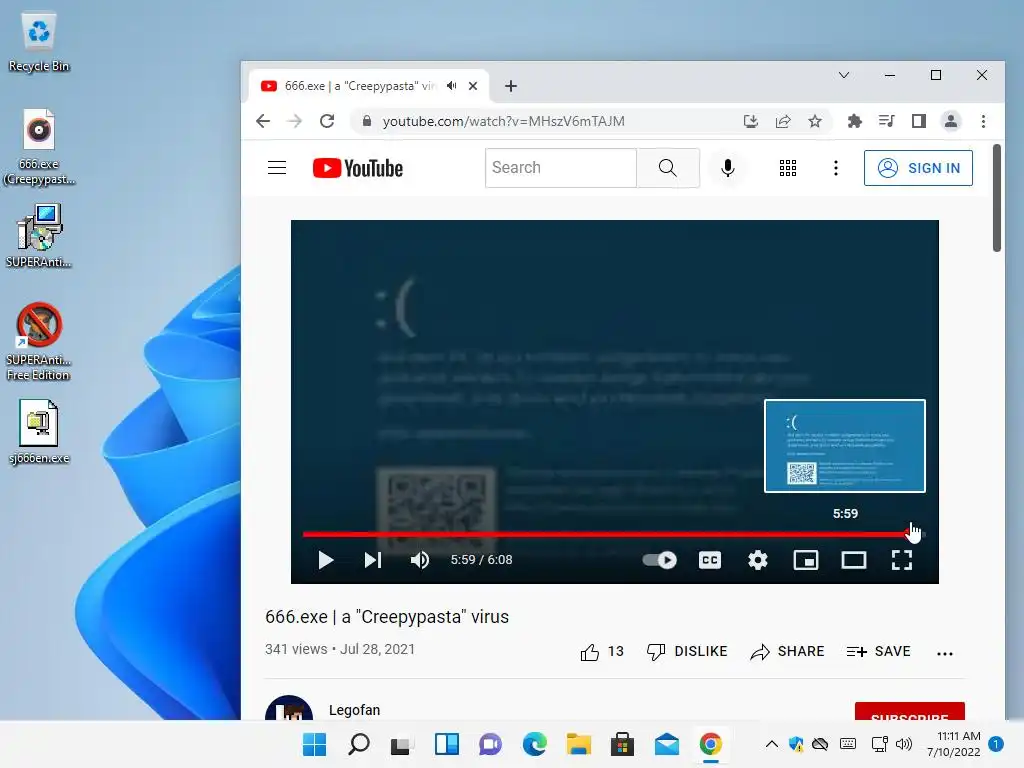Image resolution: width=1024 pixels, height=768 pixels.
Task: Select the Recycle Bin desktop icon
Action: coord(39,42)
